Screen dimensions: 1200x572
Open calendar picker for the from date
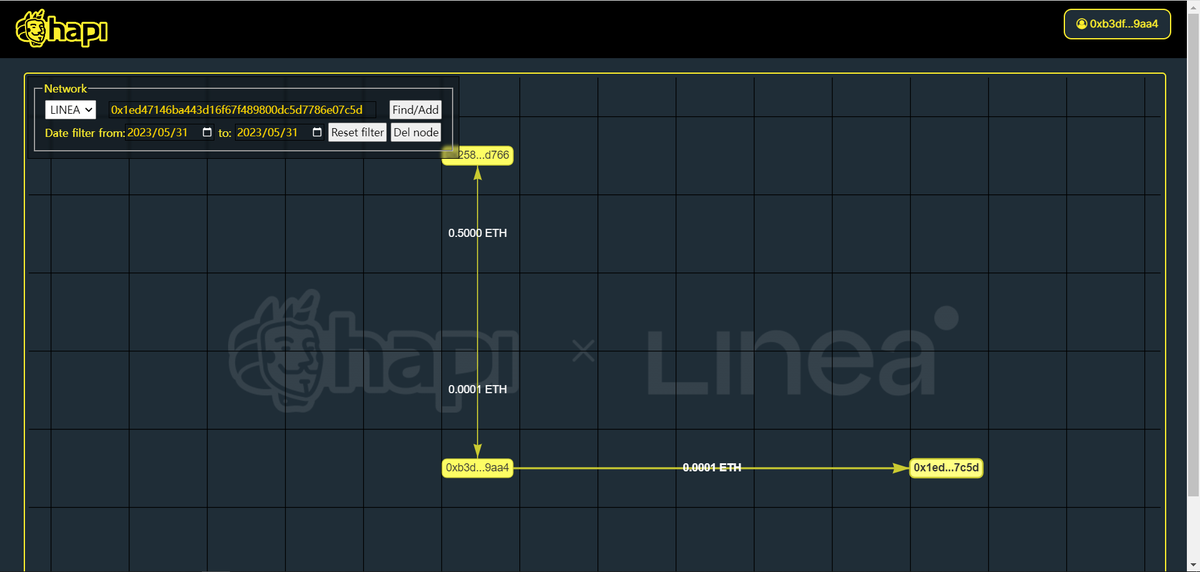click(x=207, y=132)
